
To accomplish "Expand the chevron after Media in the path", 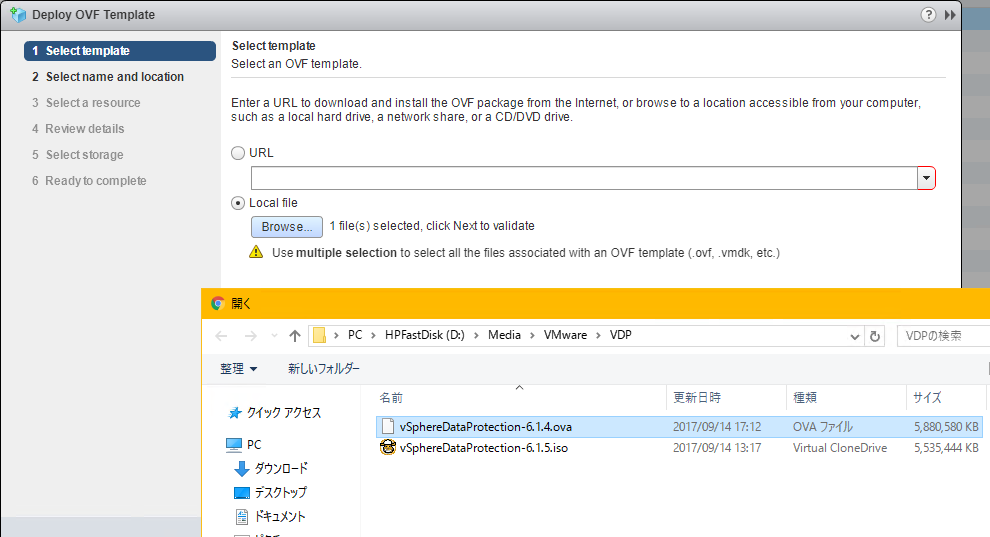I will click(x=532, y=335).
